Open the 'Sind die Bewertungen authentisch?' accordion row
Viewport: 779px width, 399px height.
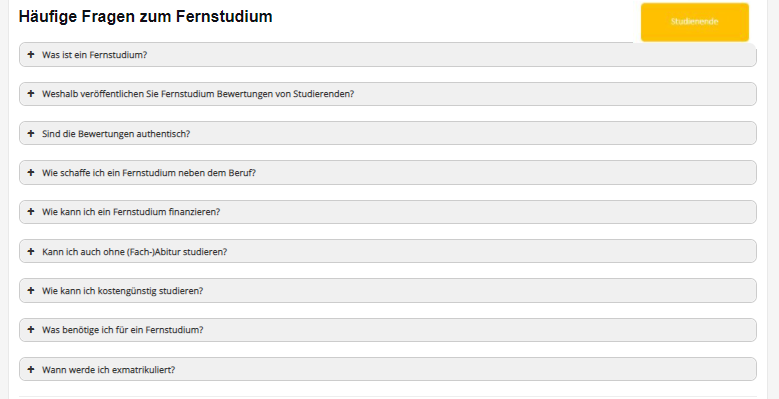(x=388, y=133)
